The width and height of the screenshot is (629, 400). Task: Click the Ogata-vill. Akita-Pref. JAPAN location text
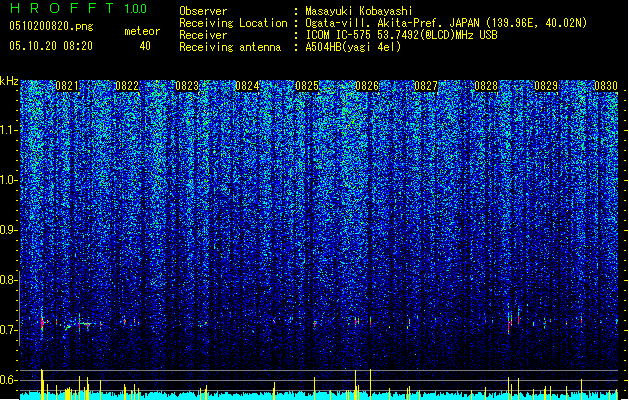446,23
